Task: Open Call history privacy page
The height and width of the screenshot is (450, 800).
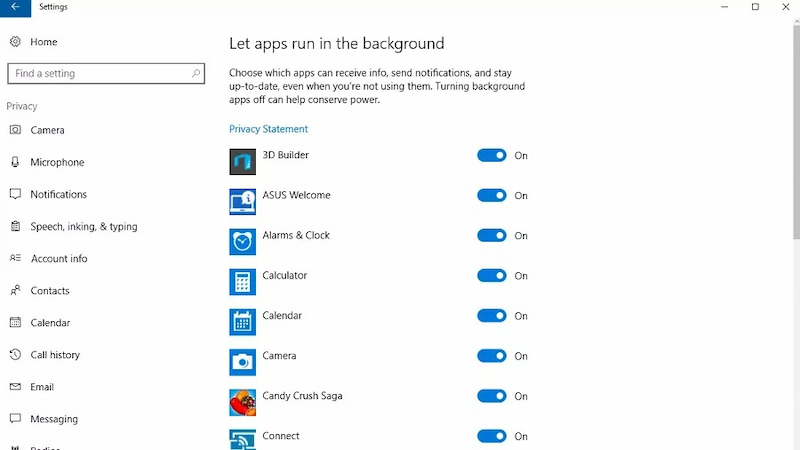Action: [x=55, y=355]
